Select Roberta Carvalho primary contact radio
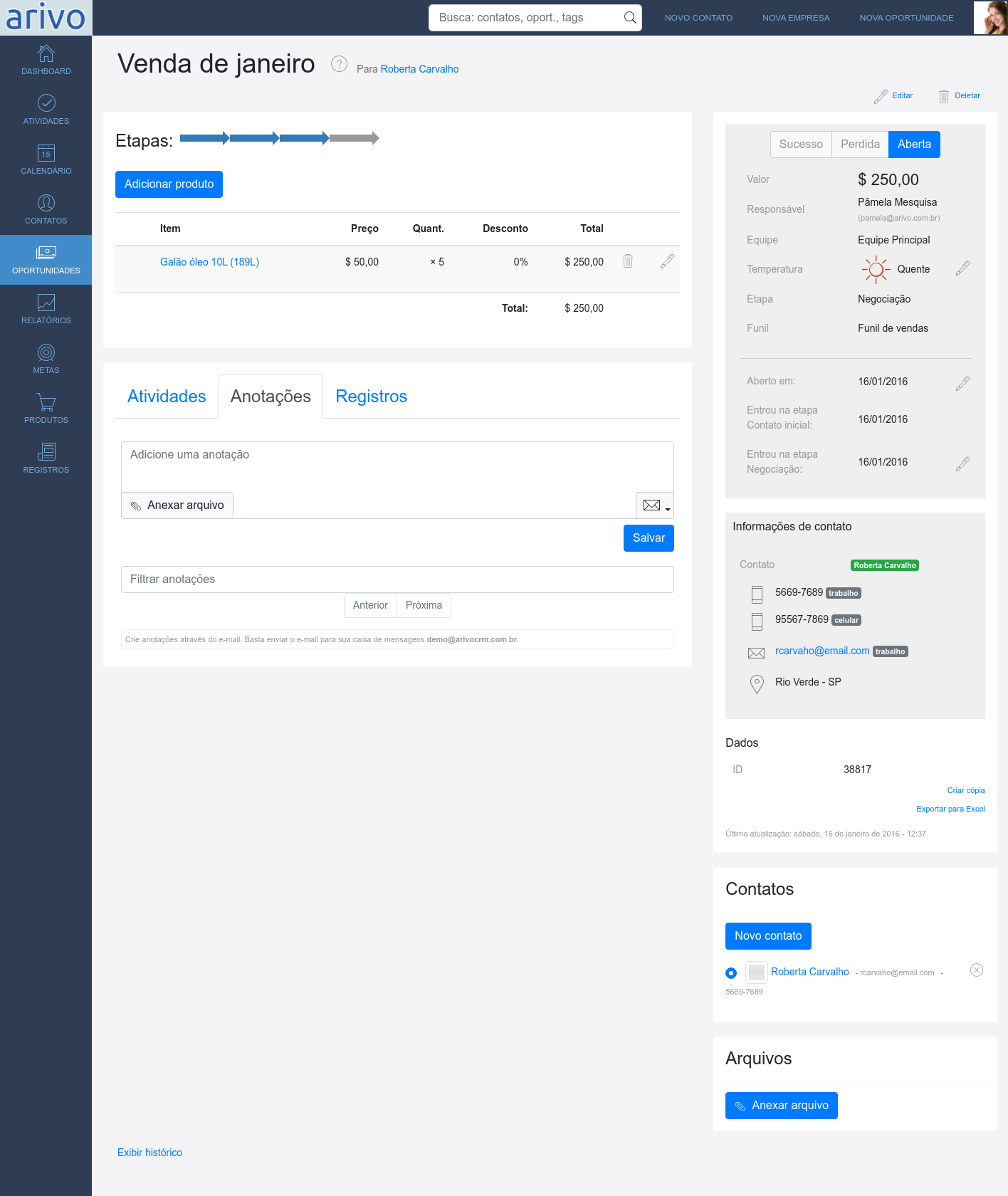Viewport: 1008px width, 1196px height. click(x=731, y=973)
